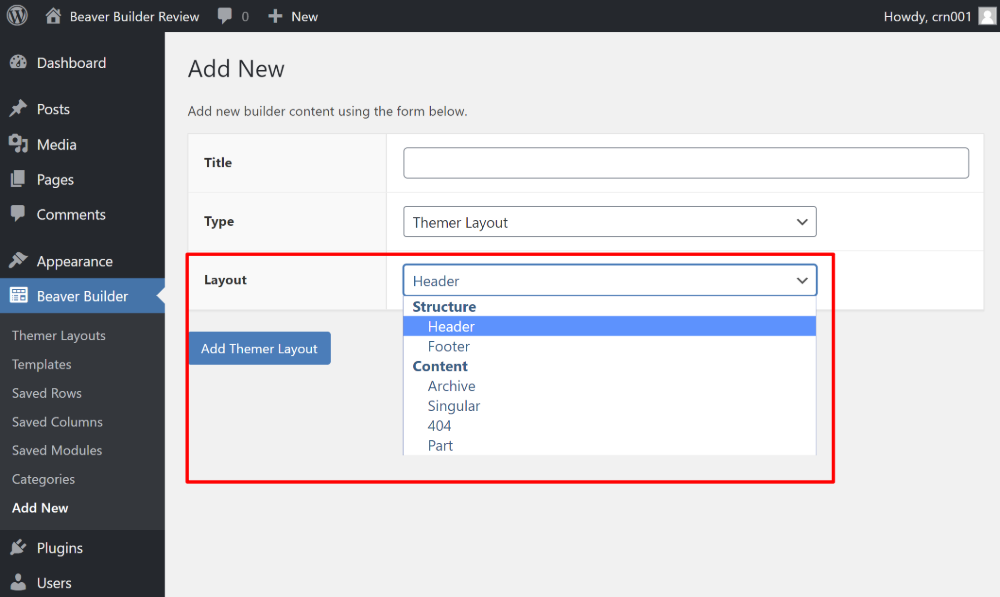Click the Media library icon

(x=18, y=144)
